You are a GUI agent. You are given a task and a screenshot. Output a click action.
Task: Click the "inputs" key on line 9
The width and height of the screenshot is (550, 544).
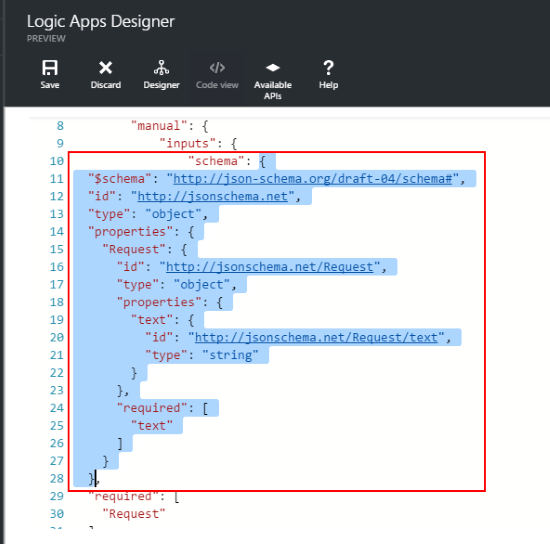(187, 143)
